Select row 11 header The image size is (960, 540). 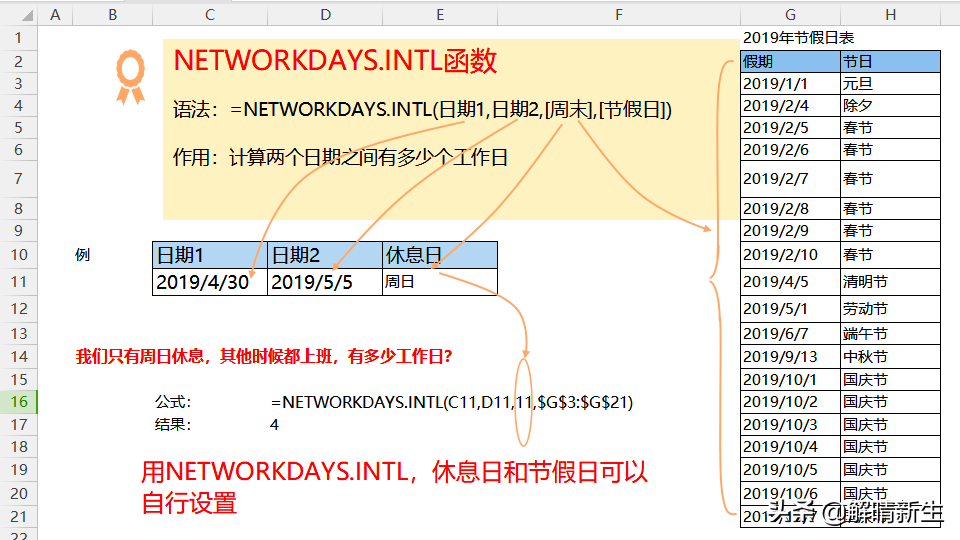point(18,282)
